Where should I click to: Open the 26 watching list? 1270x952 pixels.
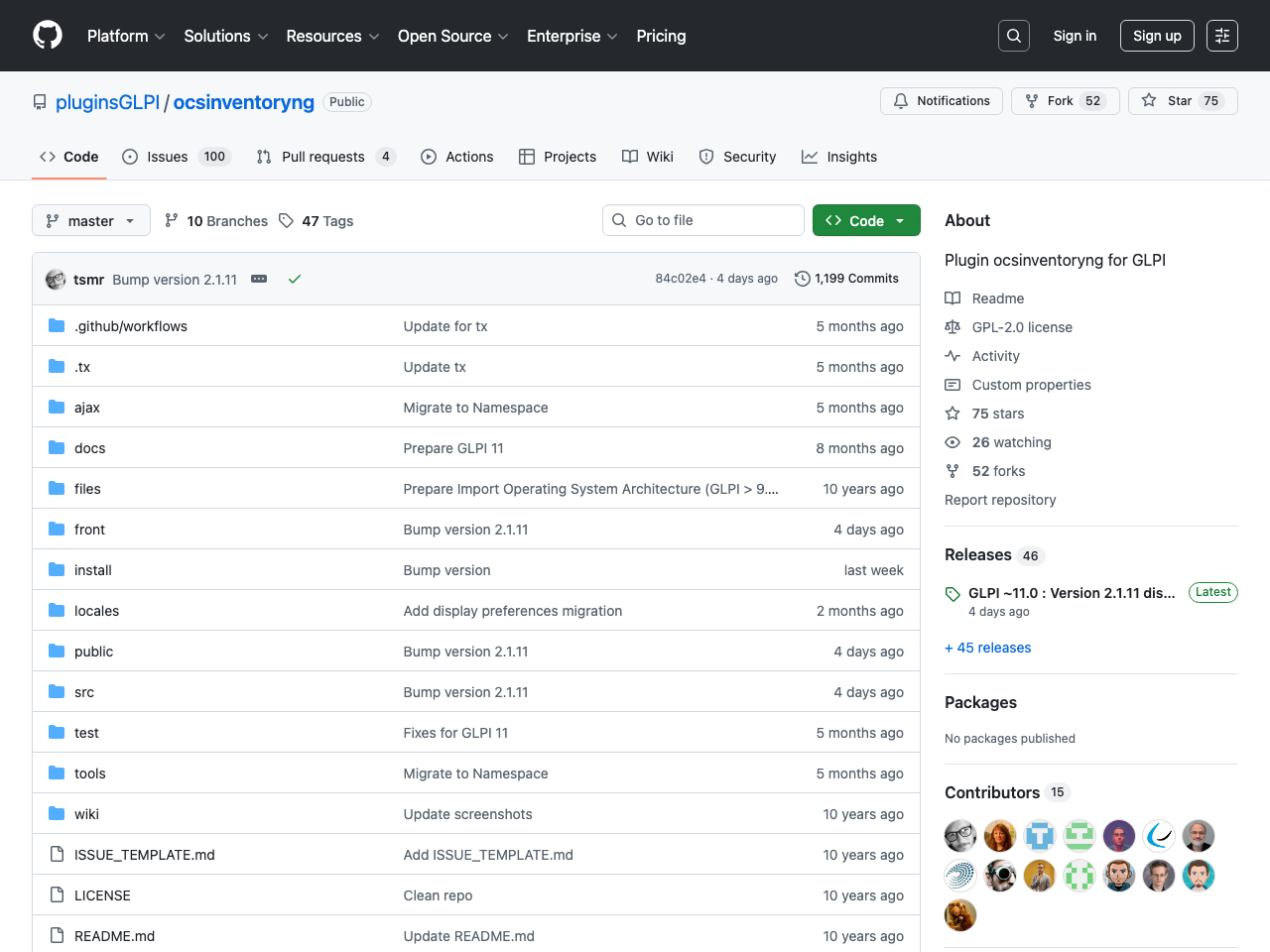(1010, 442)
